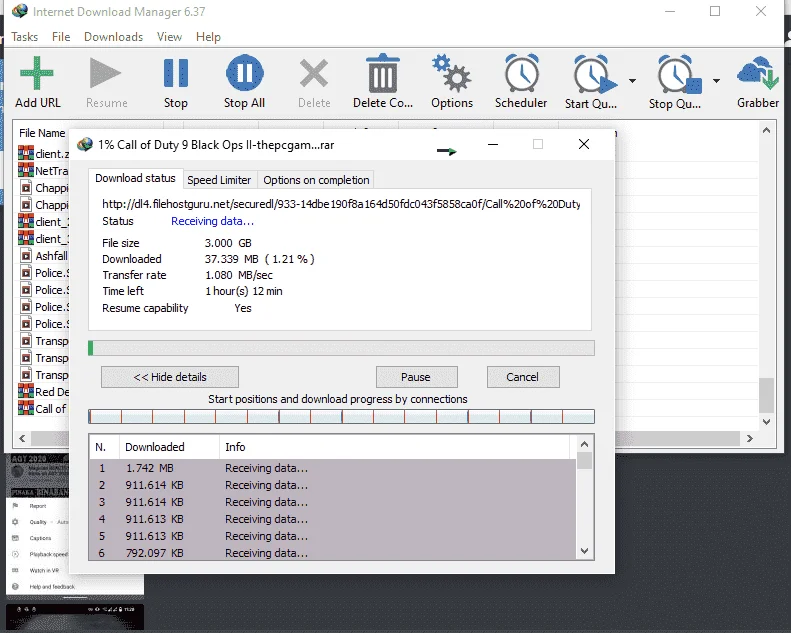Select the Call of file row
791x633 pixels.
[x=43, y=408]
